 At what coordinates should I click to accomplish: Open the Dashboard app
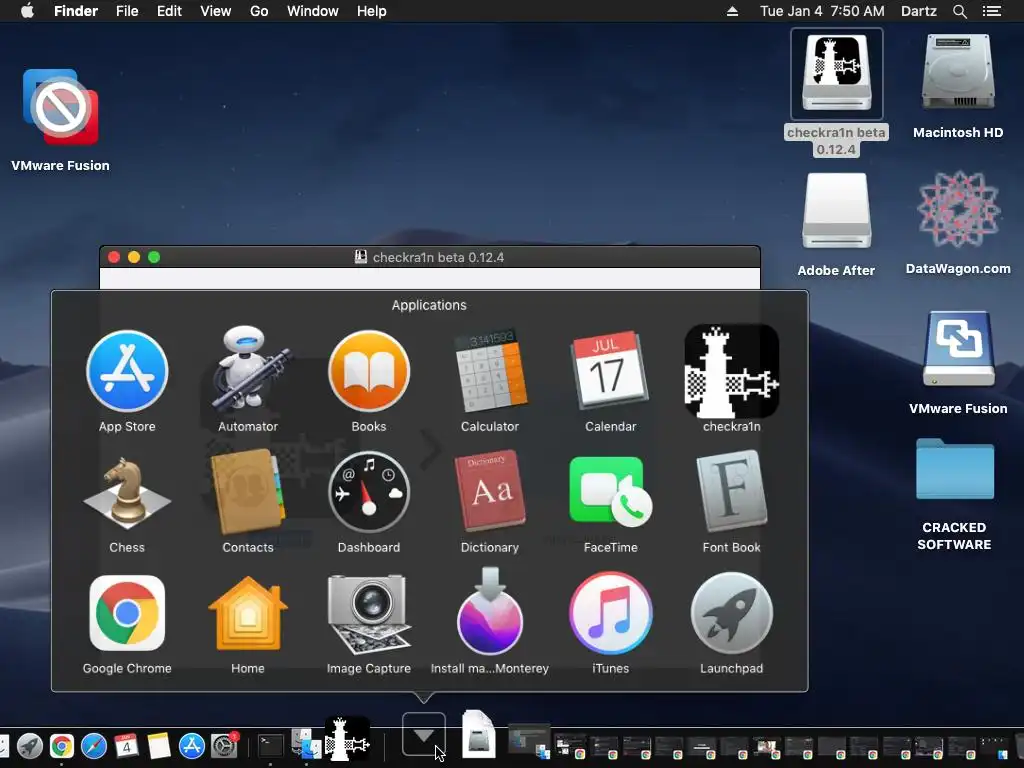(369, 493)
